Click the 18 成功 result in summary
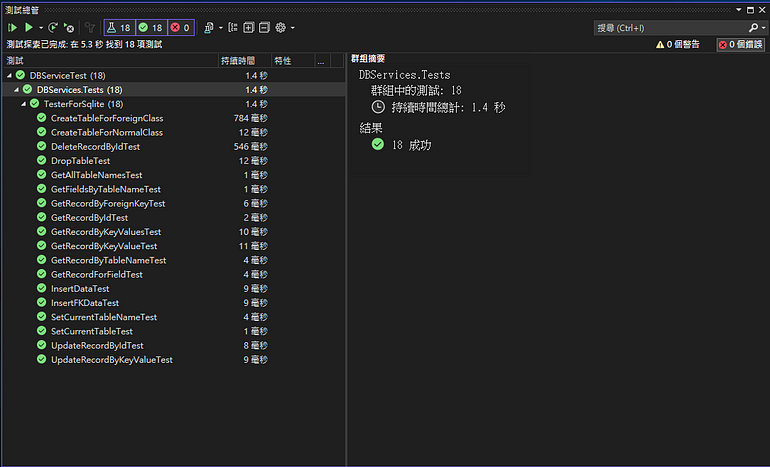 [x=412, y=145]
